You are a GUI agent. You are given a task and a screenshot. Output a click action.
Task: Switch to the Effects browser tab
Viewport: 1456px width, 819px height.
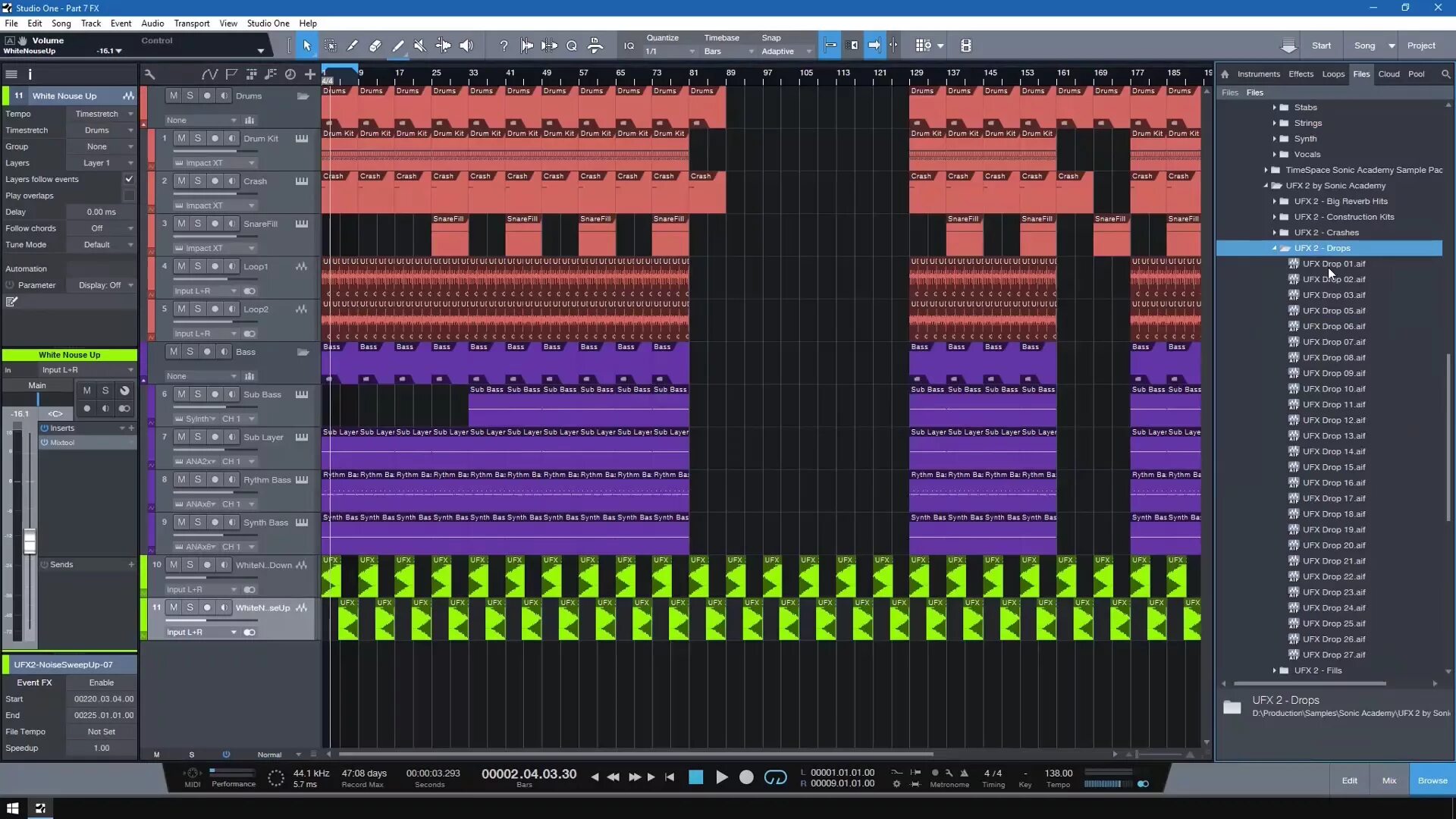click(1301, 74)
